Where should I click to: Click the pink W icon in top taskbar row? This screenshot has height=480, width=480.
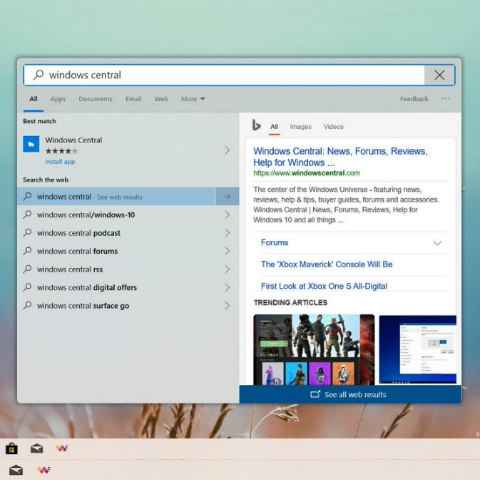click(62, 448)
